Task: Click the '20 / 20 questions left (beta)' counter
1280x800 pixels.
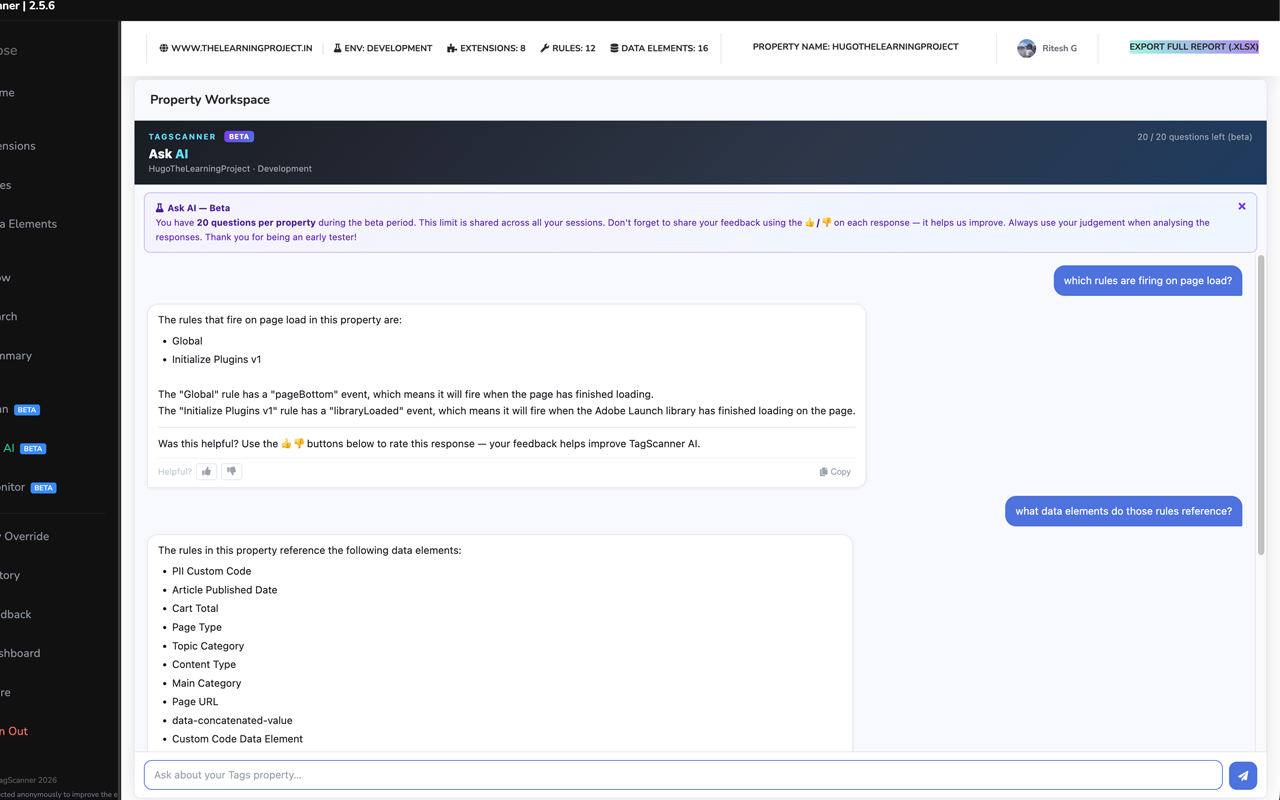Action: pyautogui.click(x=1194, y=137)
